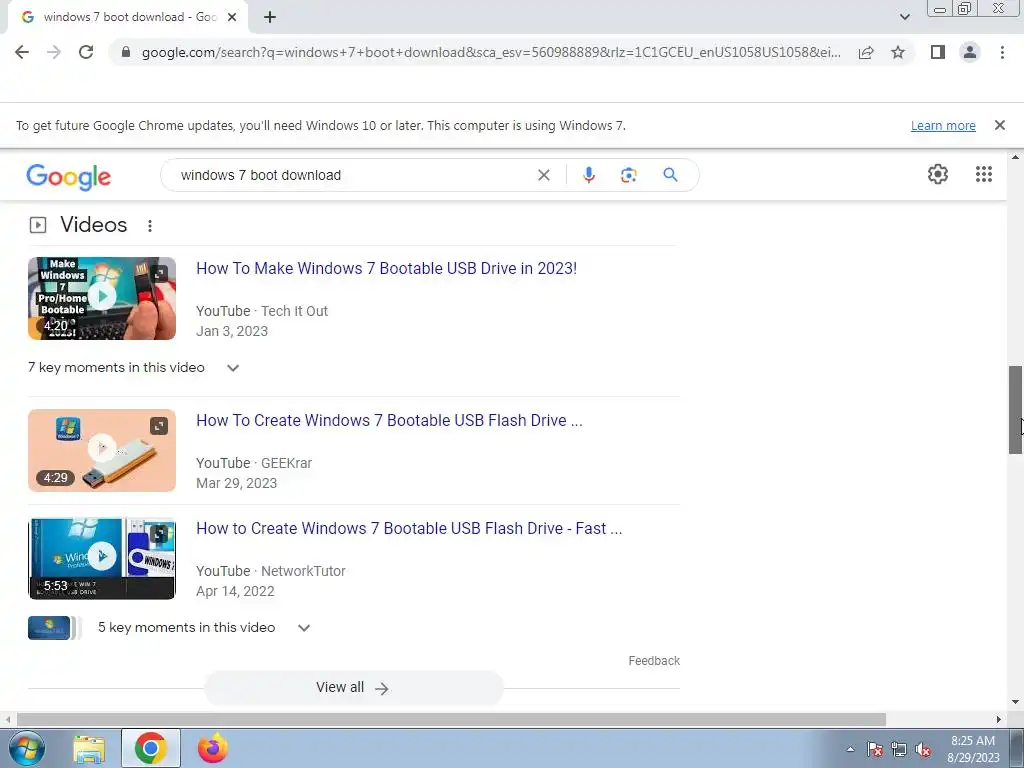Click the horizontal scrollbar thumb
The image size is (1024, 768).
pyautogui.click(x=451, y=719)
